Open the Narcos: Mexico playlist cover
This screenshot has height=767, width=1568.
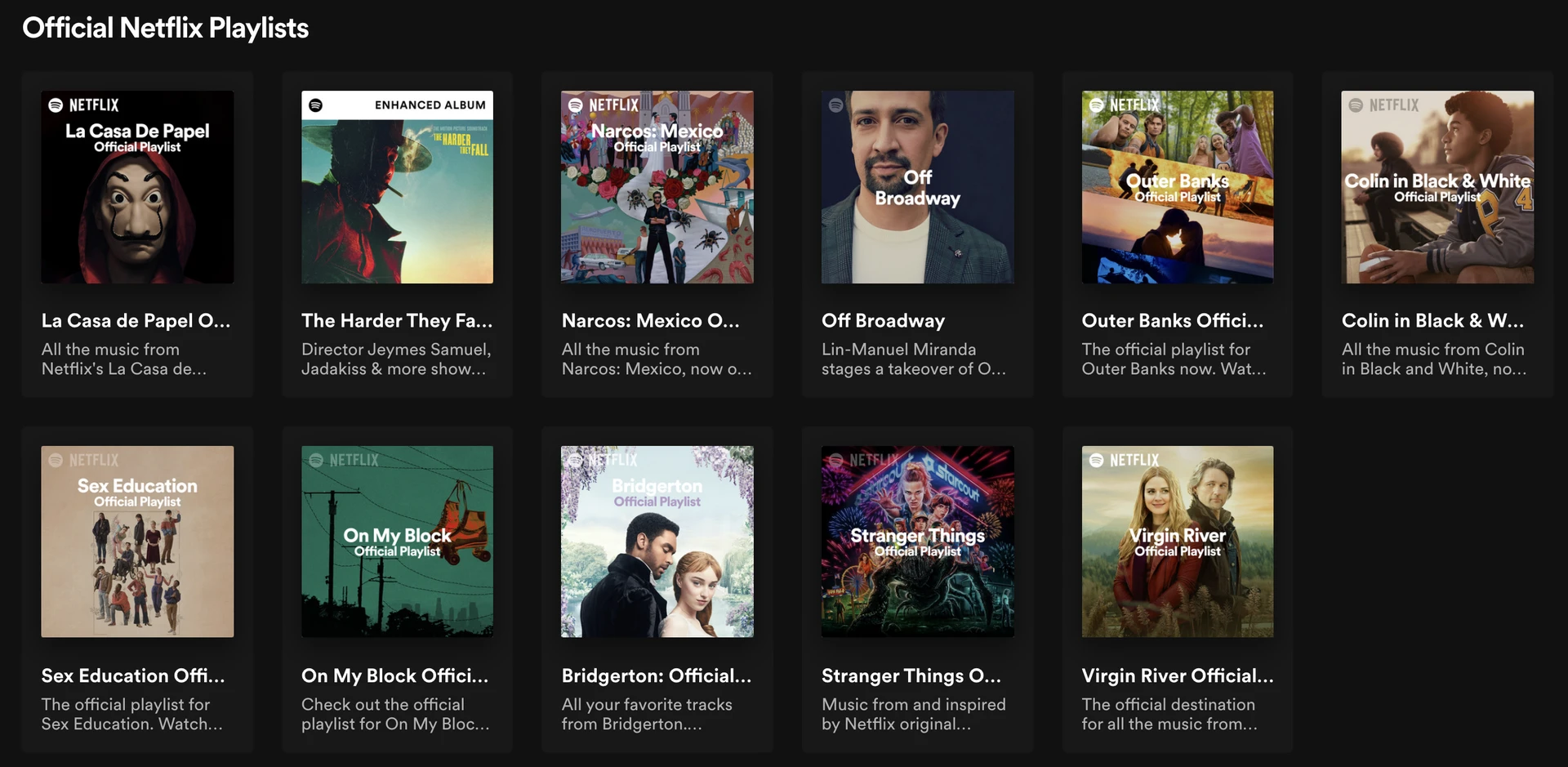pyautogui.click(x=657, y=187)
